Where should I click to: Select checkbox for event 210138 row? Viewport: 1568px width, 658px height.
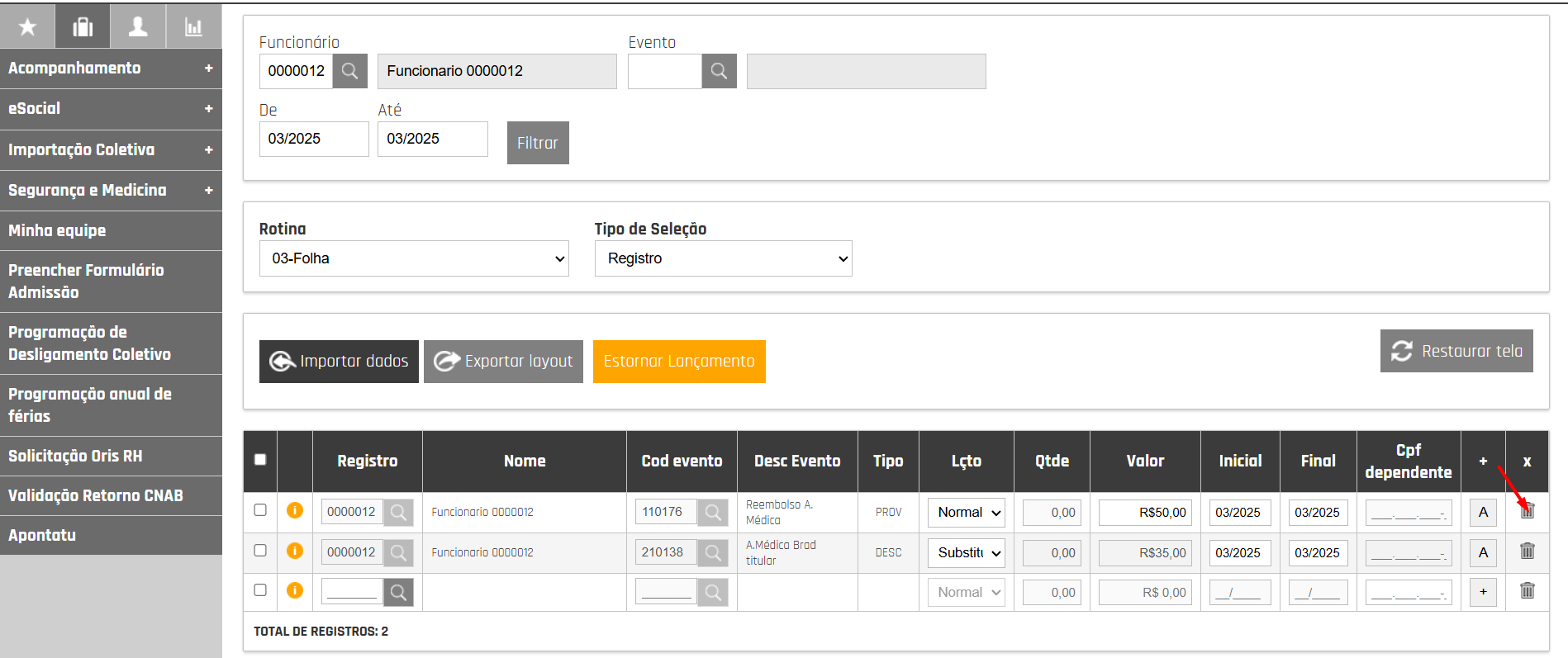click(260, 551)
